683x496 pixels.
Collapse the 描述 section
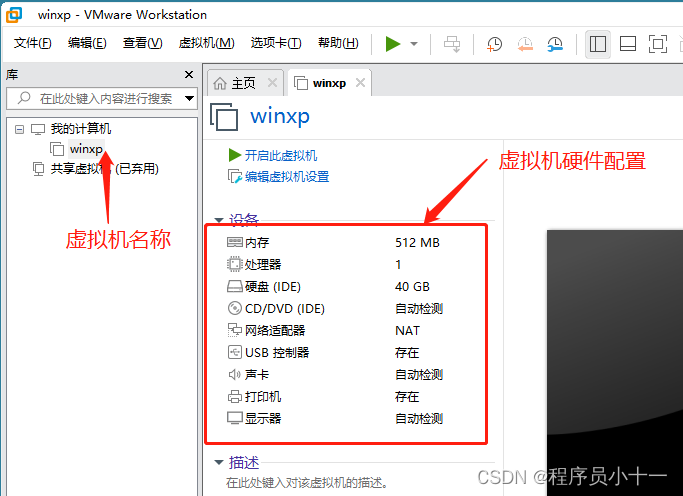(x=219, y=462)
